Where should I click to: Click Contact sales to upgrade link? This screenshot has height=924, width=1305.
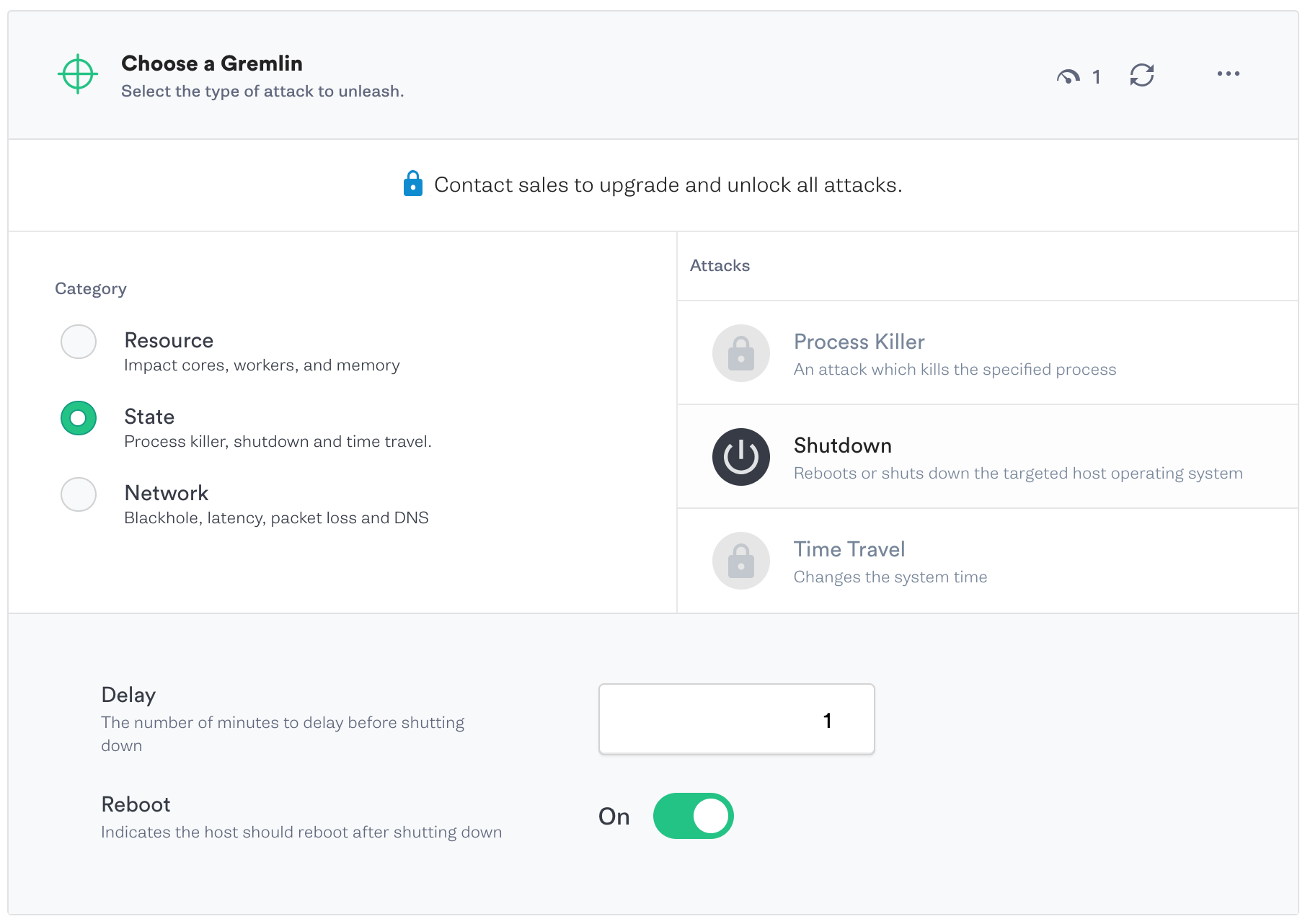tap(668, 185)
